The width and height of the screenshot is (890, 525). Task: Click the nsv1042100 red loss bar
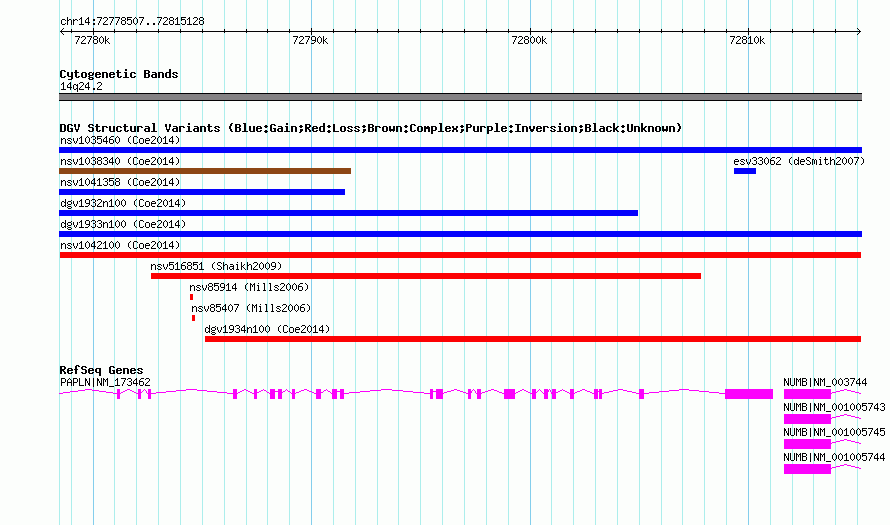click(460, 255)
